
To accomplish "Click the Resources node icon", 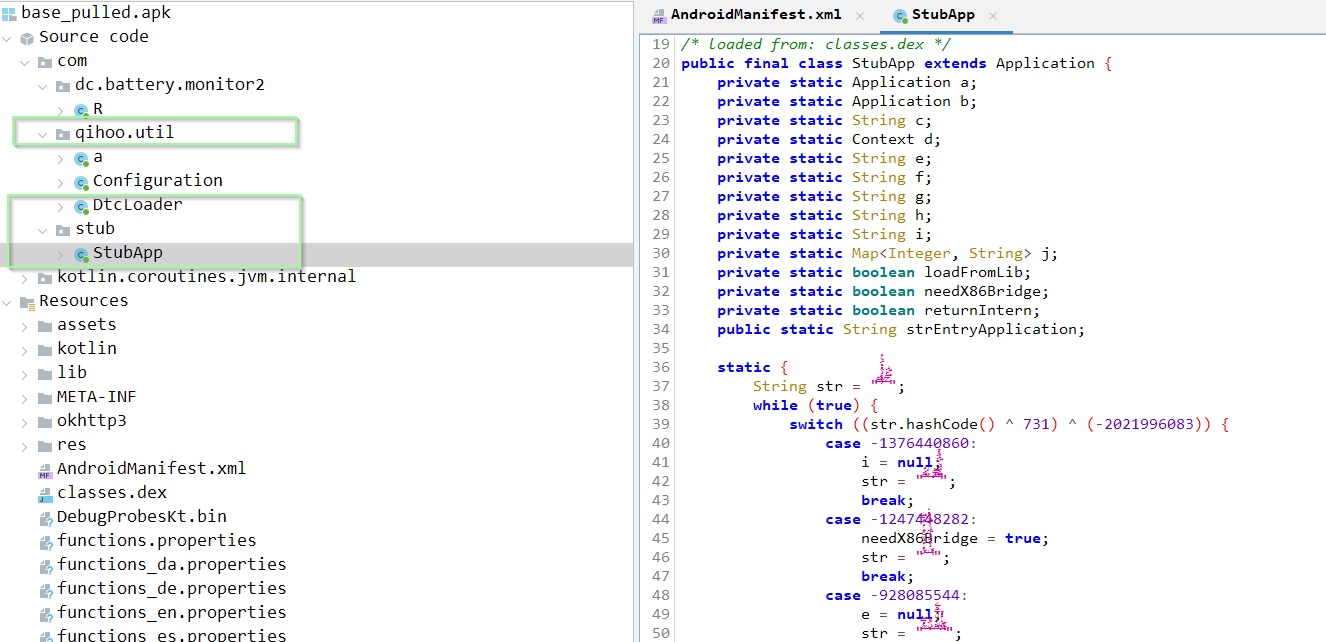I will click(27, 302).
